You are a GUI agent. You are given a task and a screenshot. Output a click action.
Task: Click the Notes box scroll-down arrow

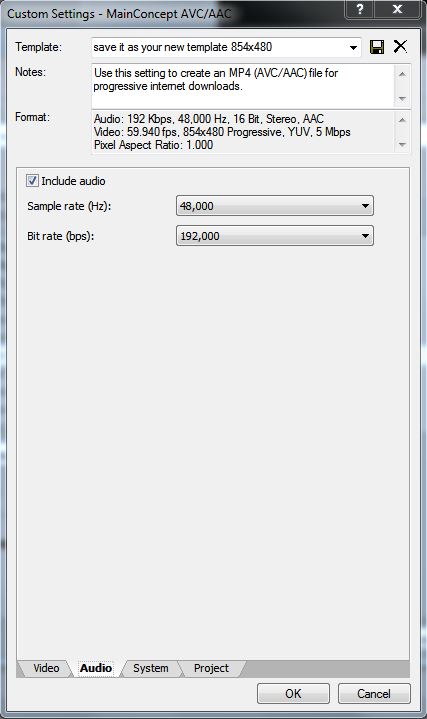click(402, 99)
